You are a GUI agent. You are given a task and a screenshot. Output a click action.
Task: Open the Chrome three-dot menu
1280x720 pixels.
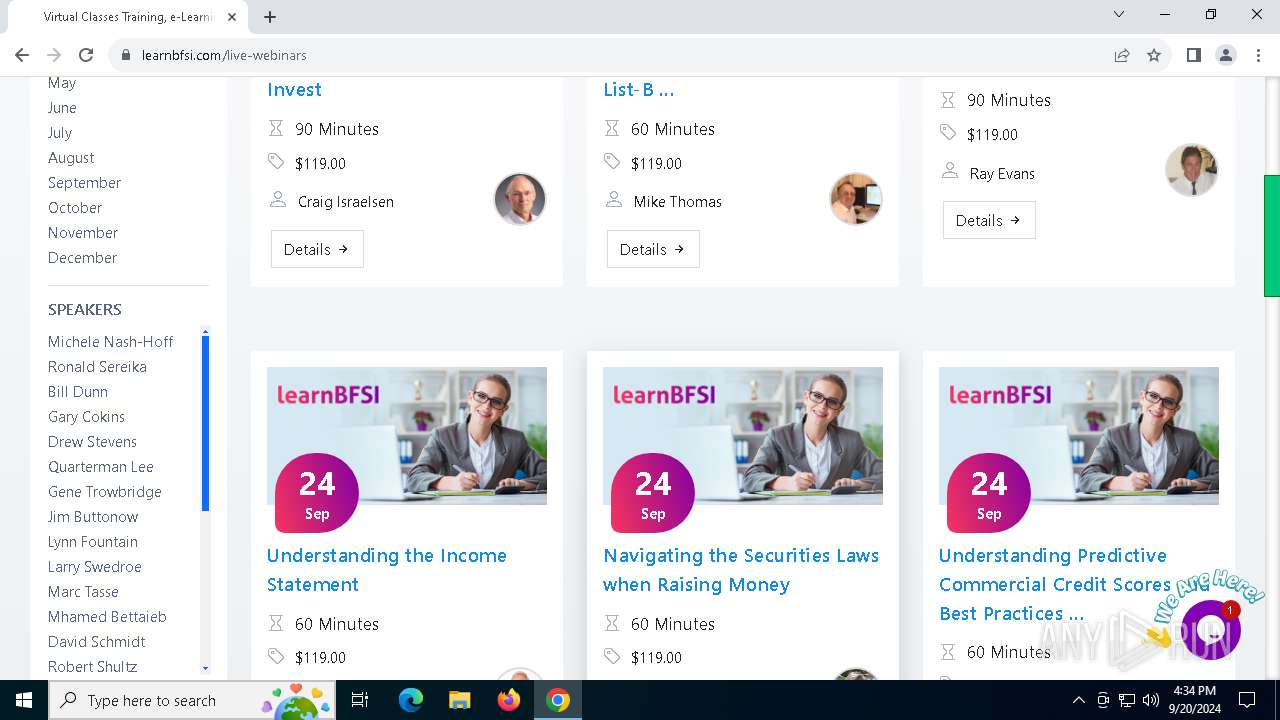(1257, 56)
